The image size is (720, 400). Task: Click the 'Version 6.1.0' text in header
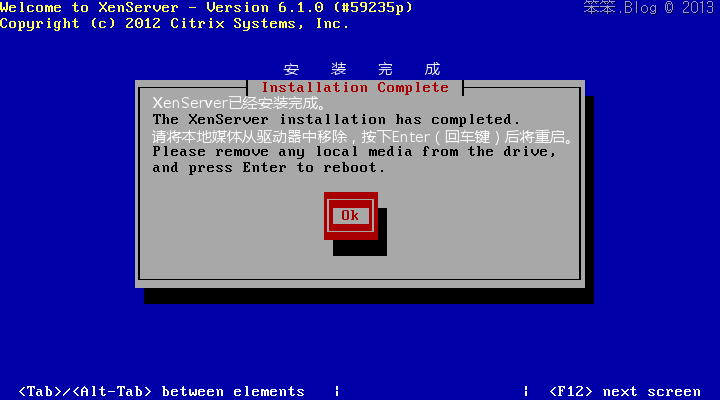[265, 7]
